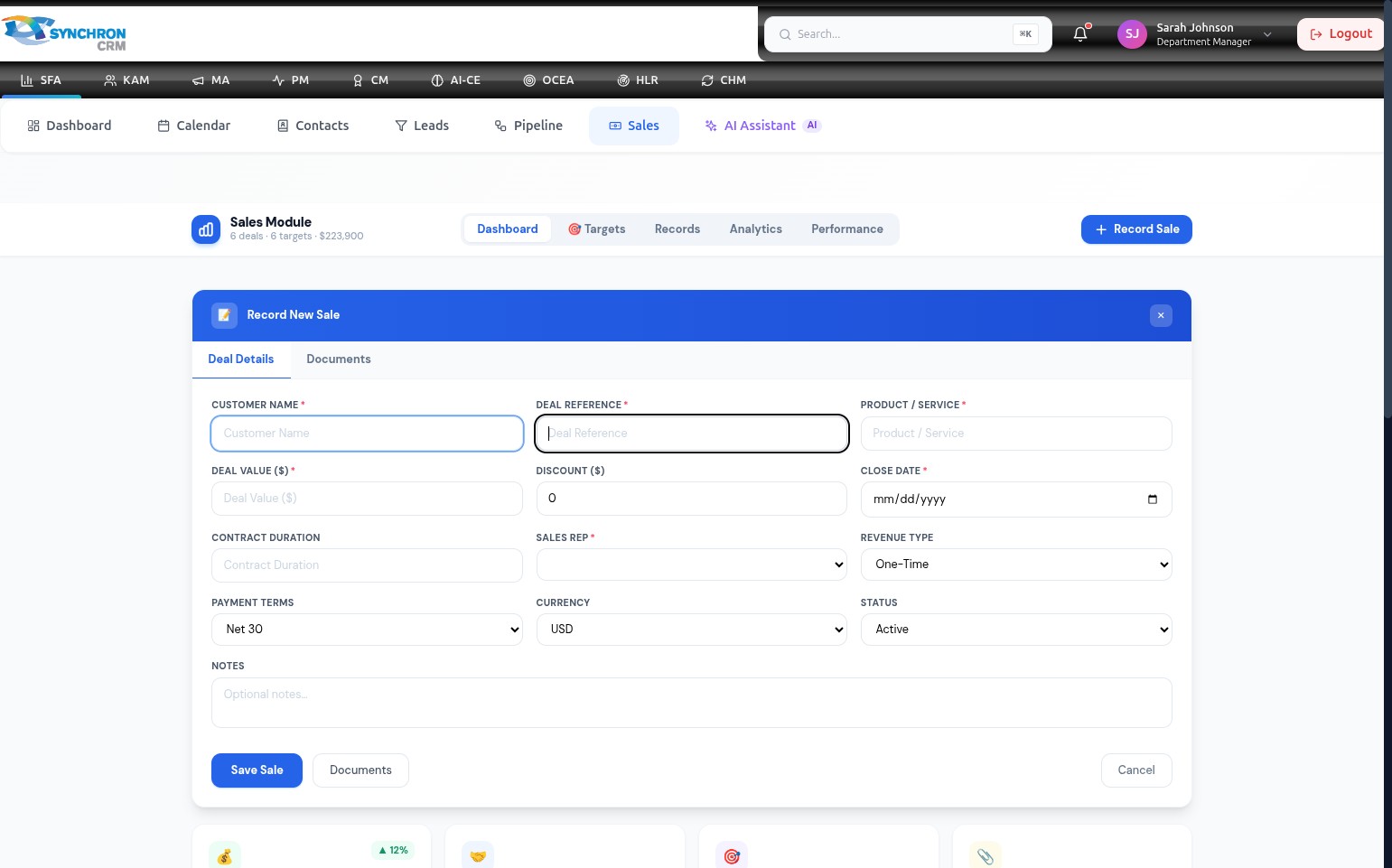Open the Payment Terms dropdown
1392x868 pixels.
click(367, 630)
